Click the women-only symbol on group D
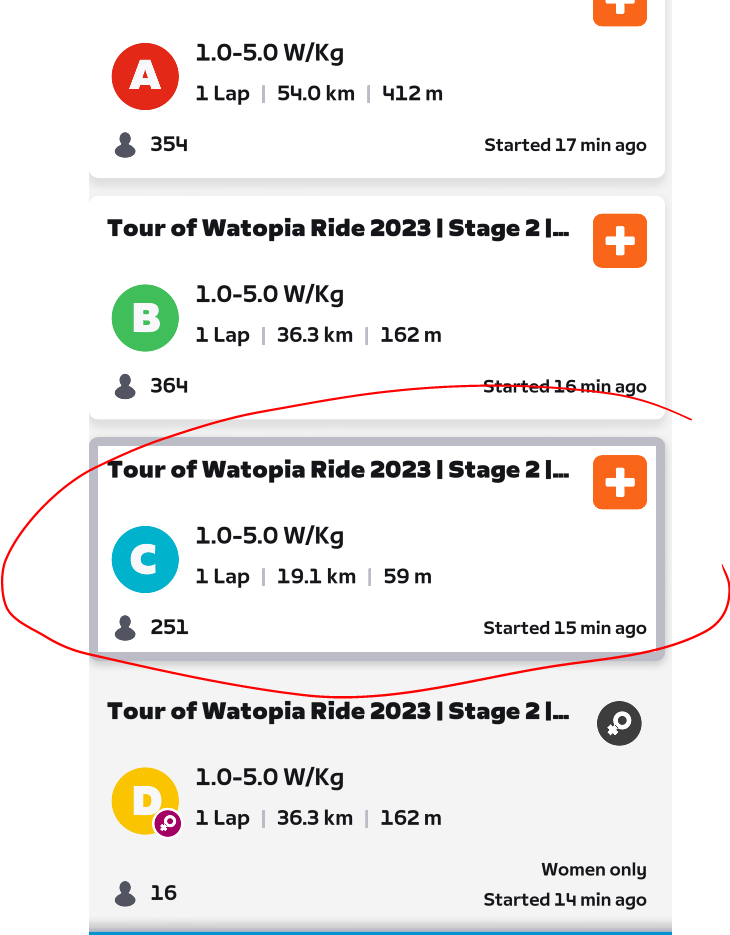 [619, 723]
